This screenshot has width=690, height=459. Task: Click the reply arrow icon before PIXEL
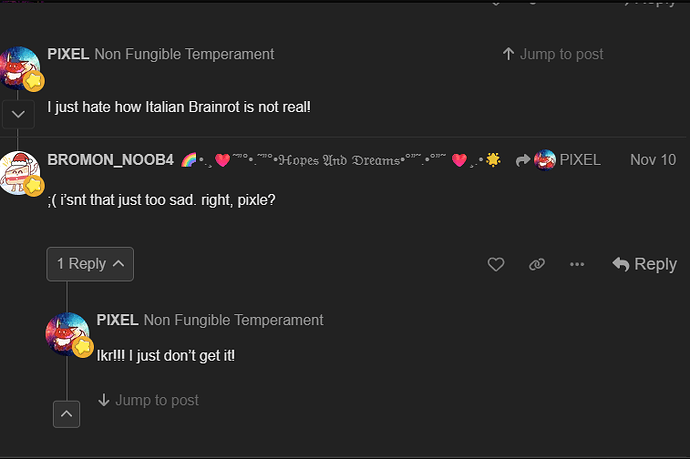[522, 160]
